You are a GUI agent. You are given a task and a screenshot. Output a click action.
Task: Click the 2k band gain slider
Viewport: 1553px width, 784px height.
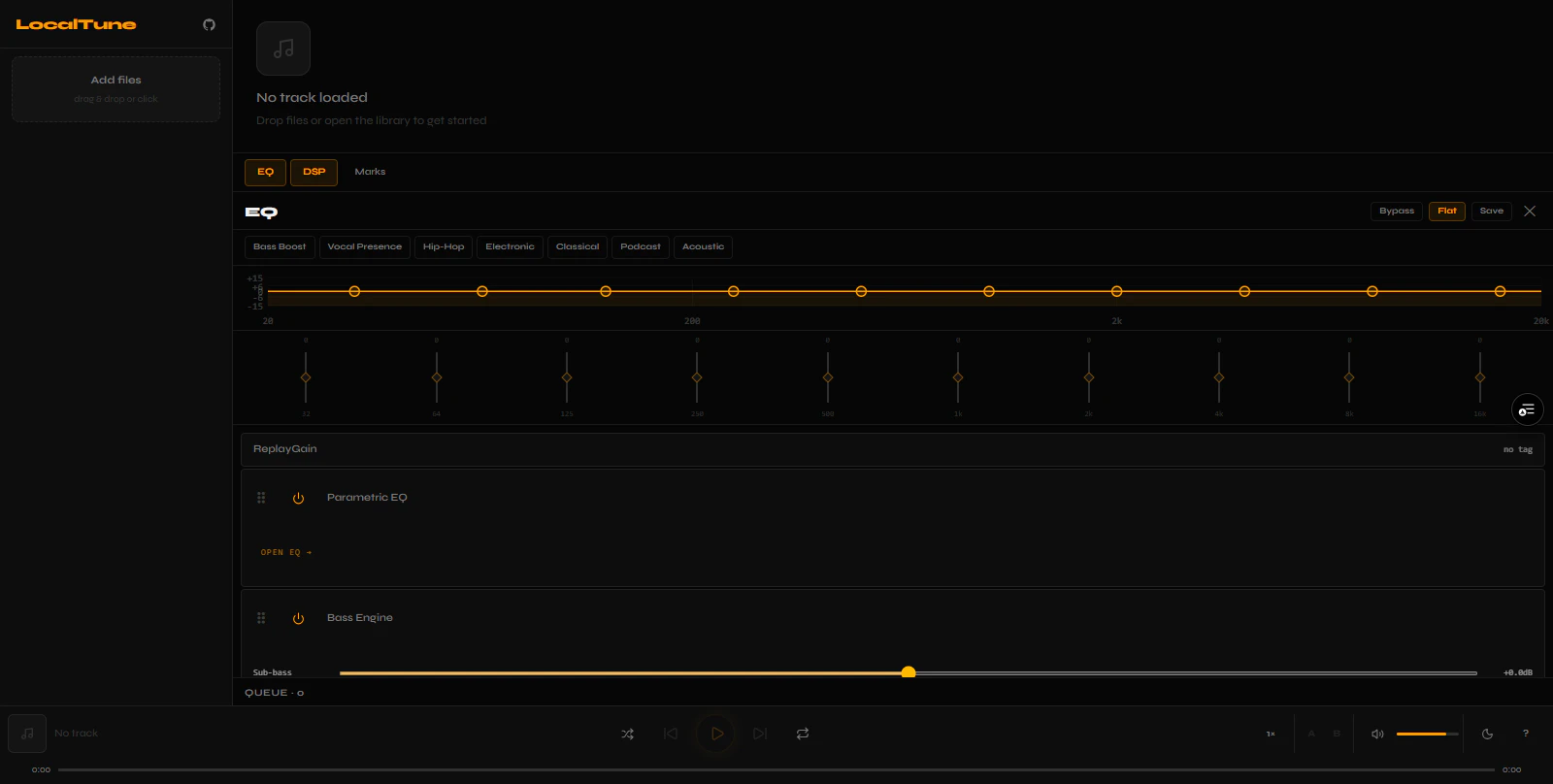(x=1089, y=377)
